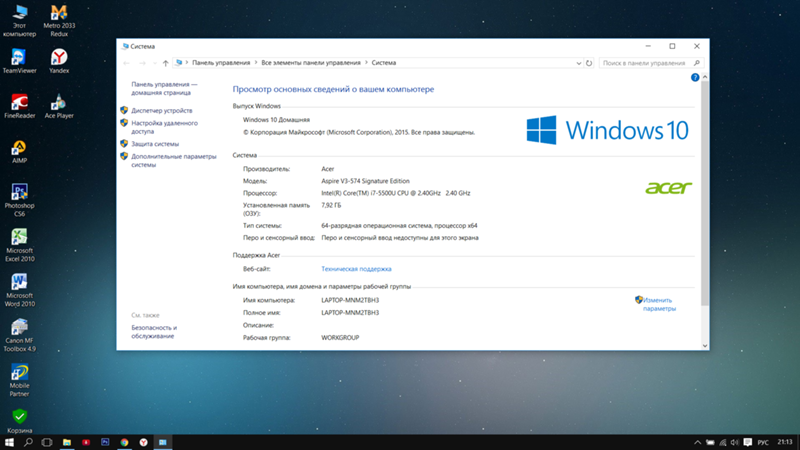Open Панель управления домашняя страница link

click(164, 88)
